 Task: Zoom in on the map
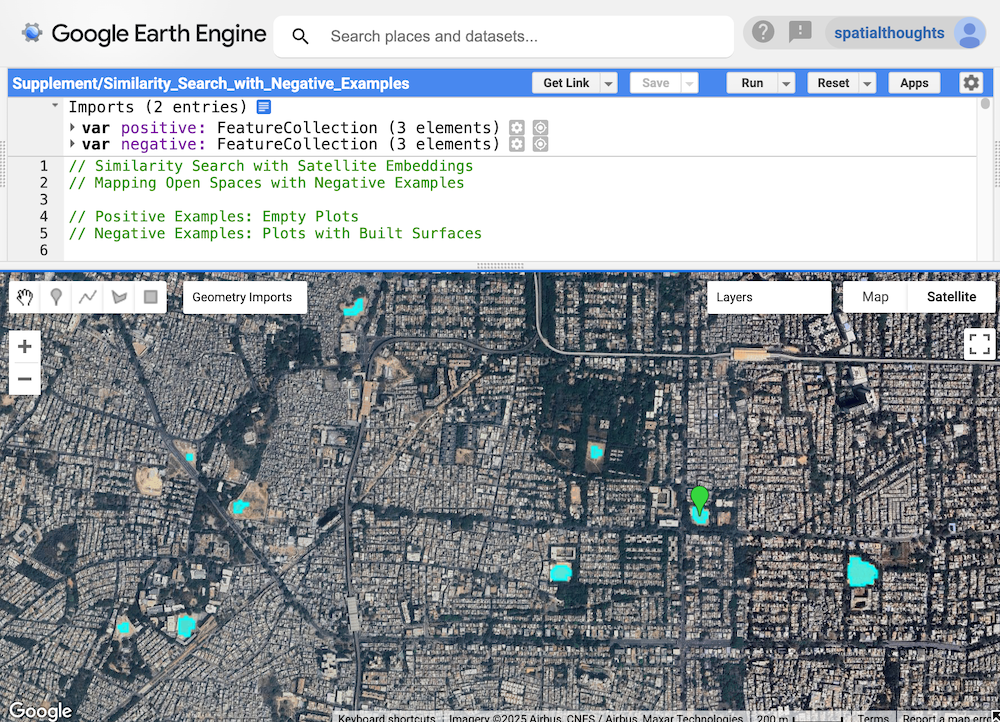[25, 347]
